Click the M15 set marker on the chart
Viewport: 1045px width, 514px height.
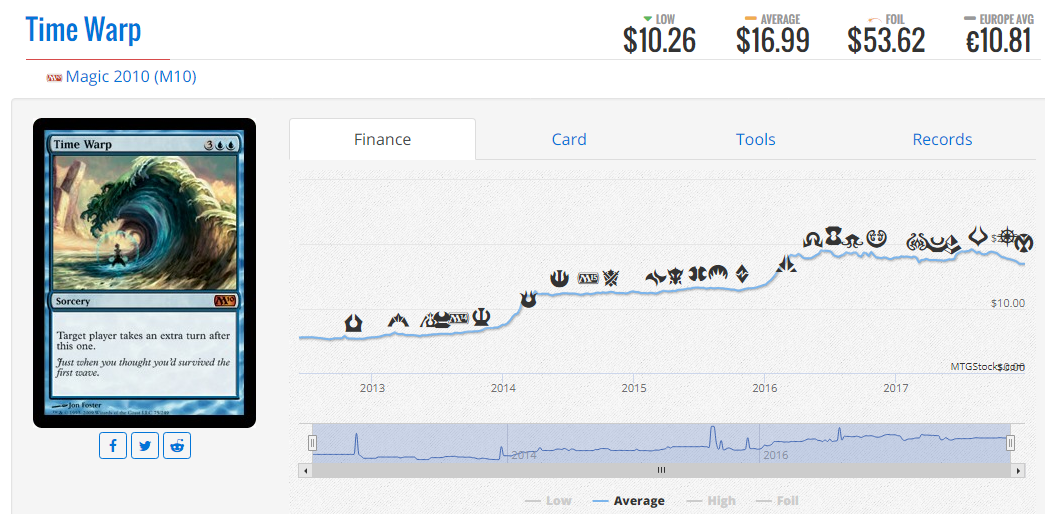pyautogui.click(x=587, y=278)
